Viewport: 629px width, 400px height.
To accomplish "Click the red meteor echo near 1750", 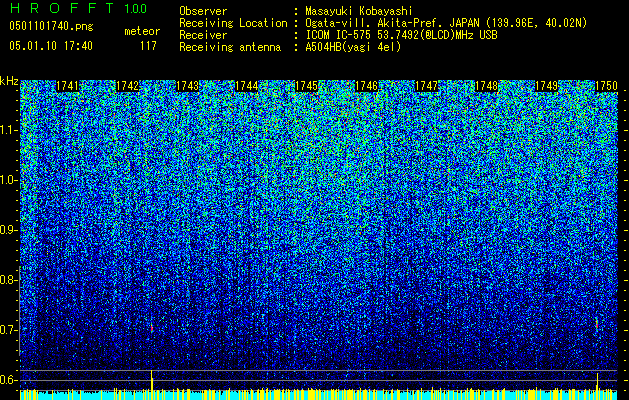I will click(597, 323).
